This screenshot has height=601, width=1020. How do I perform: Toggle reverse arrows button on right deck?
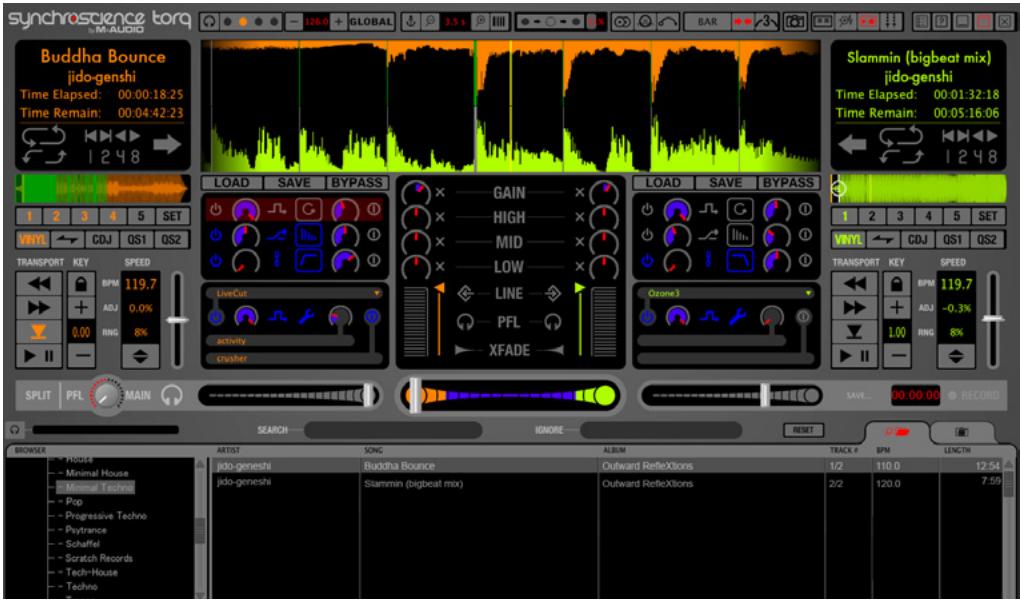point(883,240)
